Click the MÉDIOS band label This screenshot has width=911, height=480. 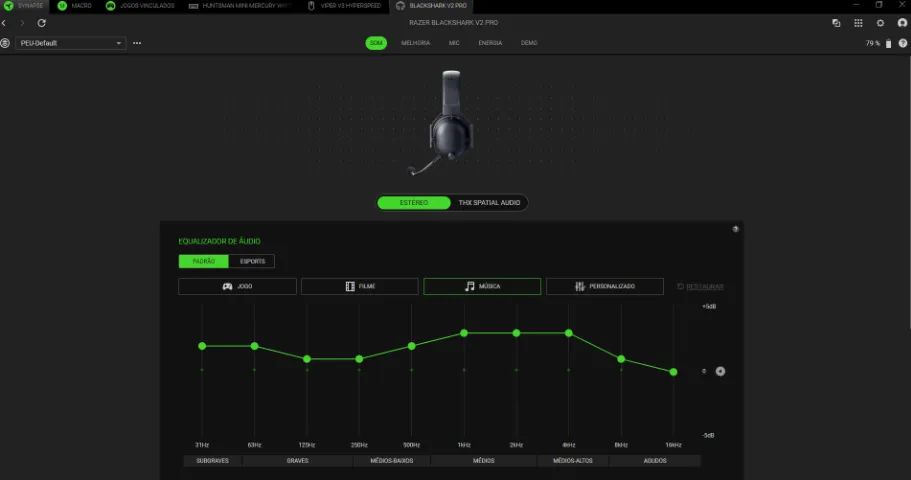[483, 461]
